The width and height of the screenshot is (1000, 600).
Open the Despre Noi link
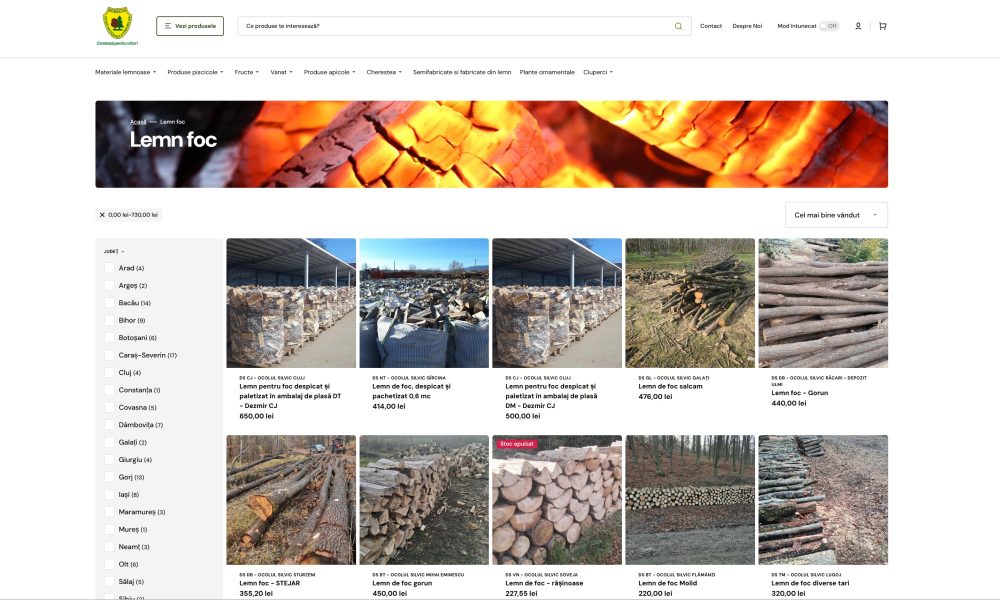coord(747,26)
